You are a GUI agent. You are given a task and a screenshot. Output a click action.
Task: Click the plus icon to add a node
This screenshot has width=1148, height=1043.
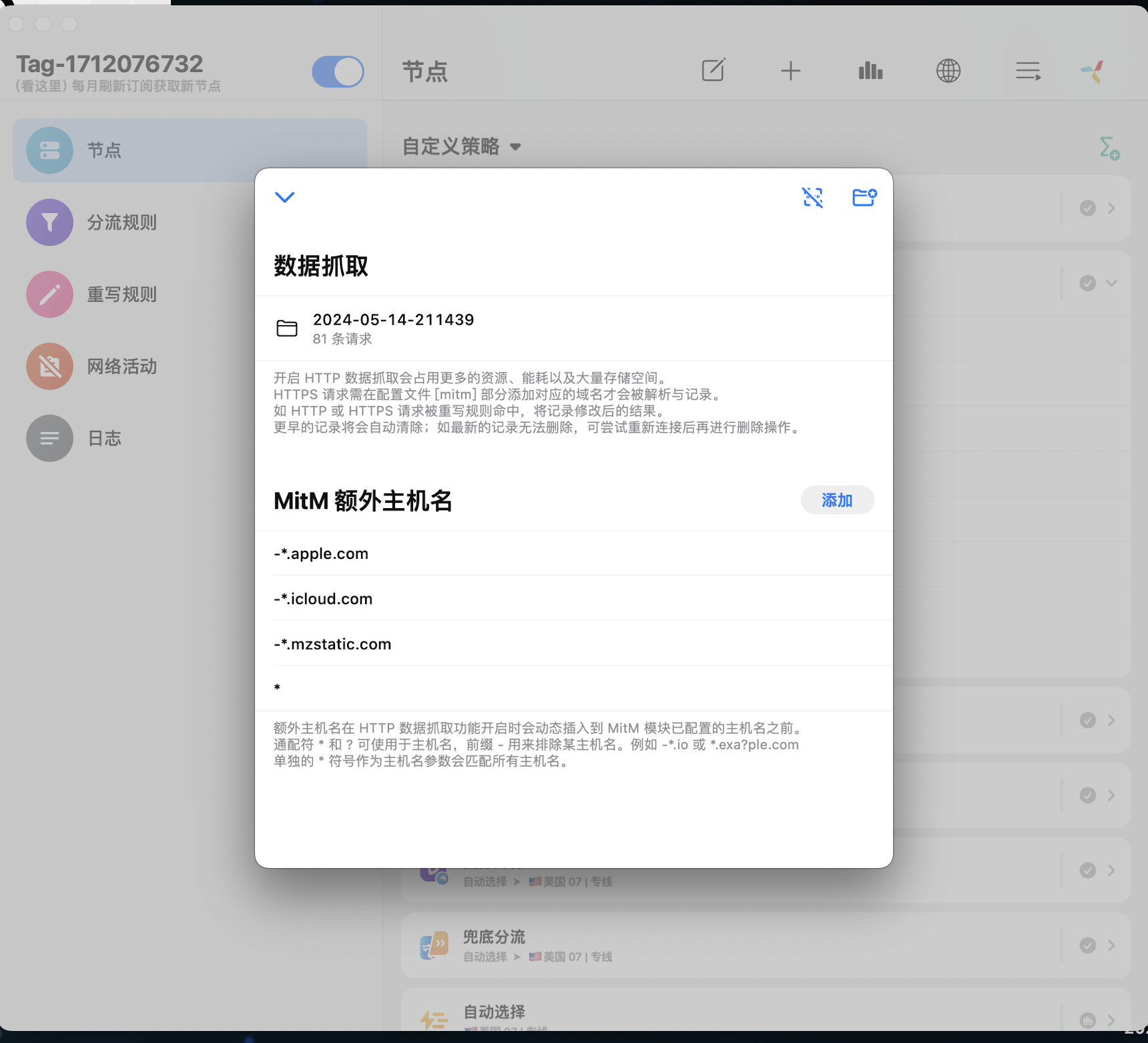coord(790,69)
